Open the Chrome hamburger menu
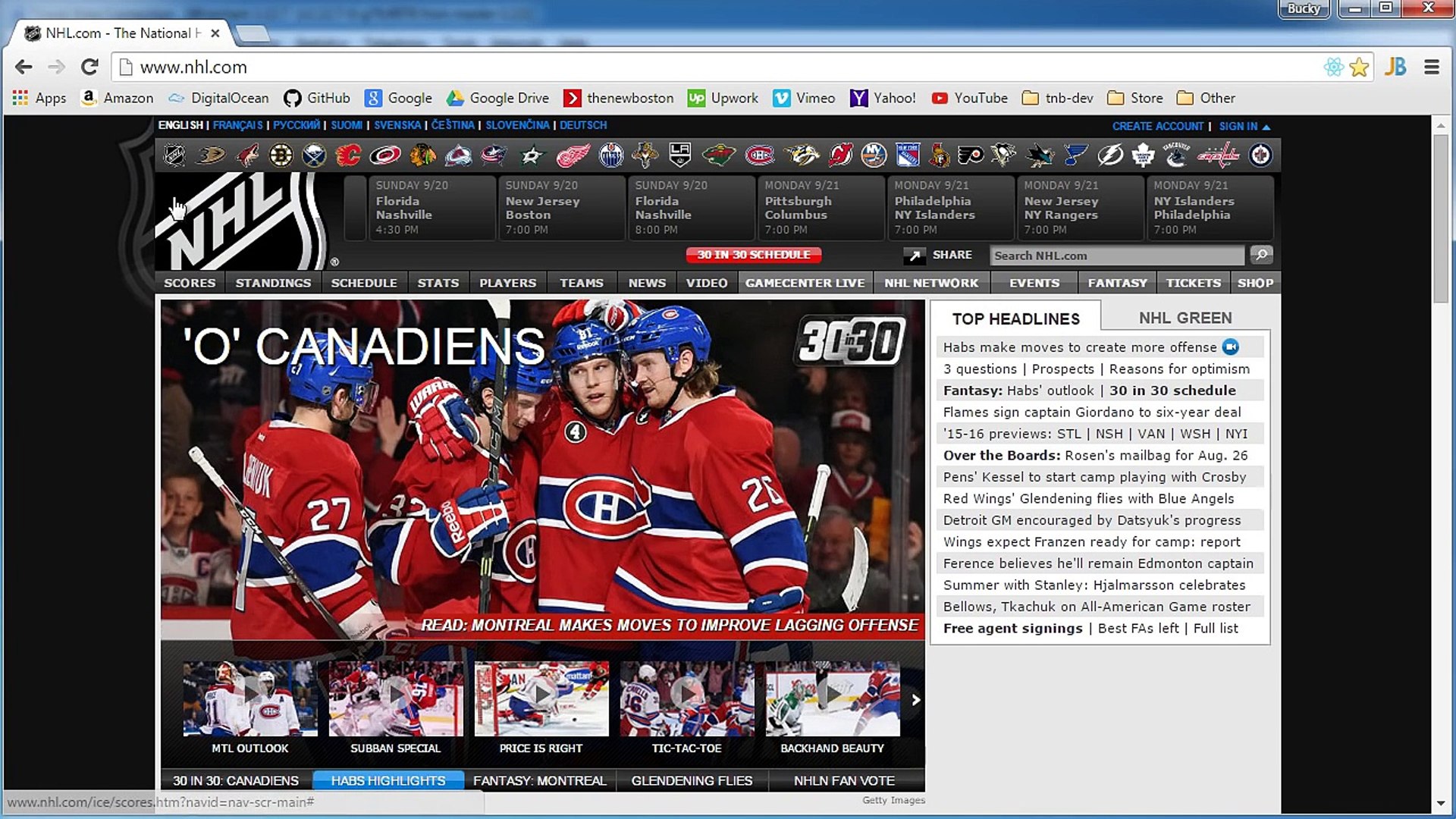 [x=1431, y=67]
